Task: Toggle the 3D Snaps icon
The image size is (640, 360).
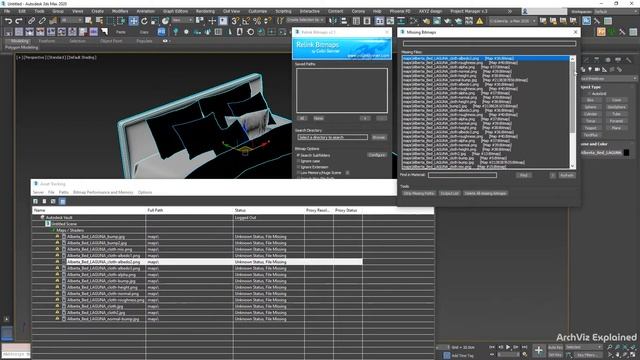Action: pos(235,21)
